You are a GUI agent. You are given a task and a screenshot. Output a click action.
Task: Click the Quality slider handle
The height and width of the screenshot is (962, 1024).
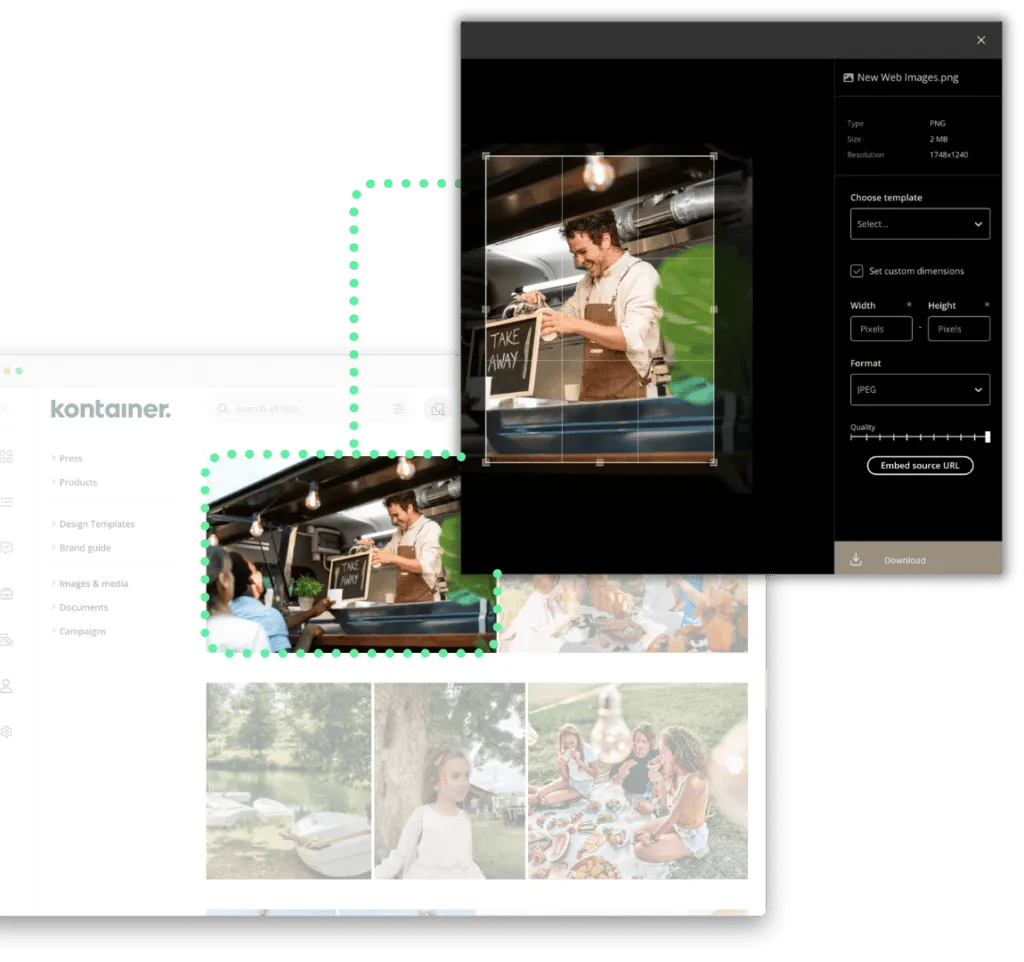(x=987, y=437)
